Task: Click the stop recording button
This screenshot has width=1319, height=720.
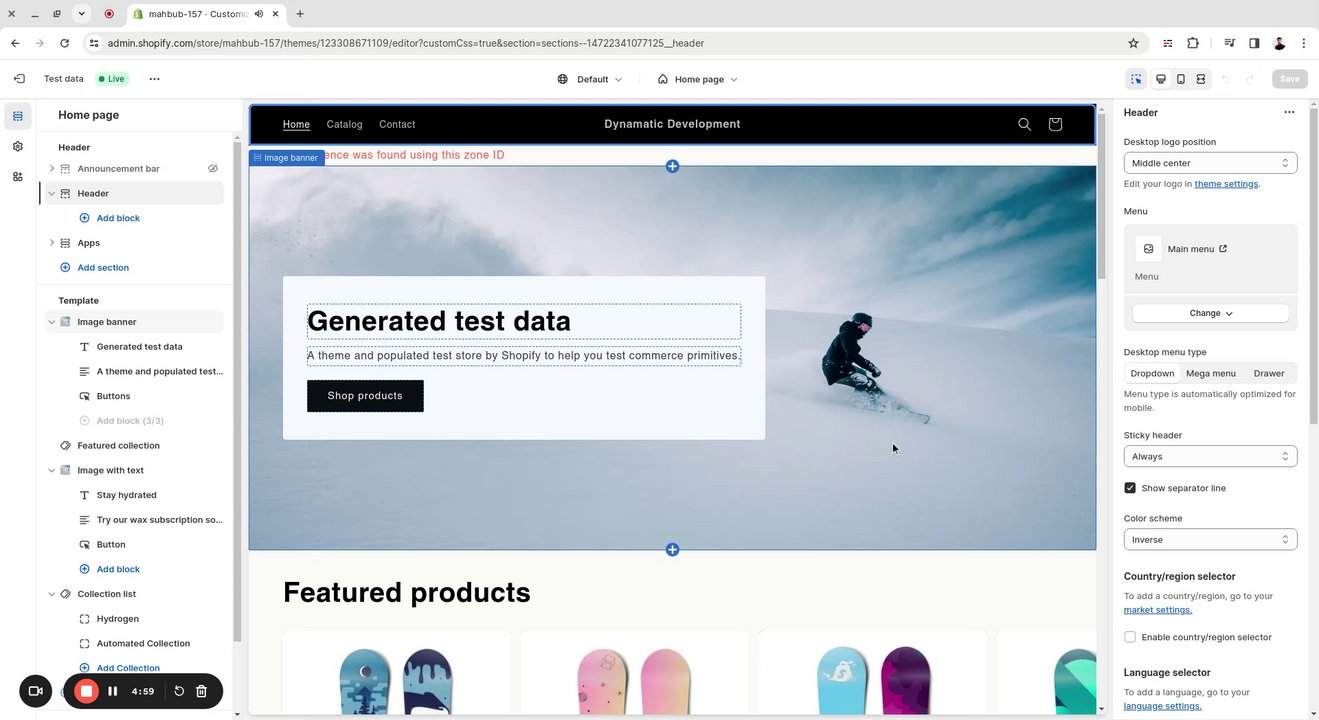Action: pos(87,691)
